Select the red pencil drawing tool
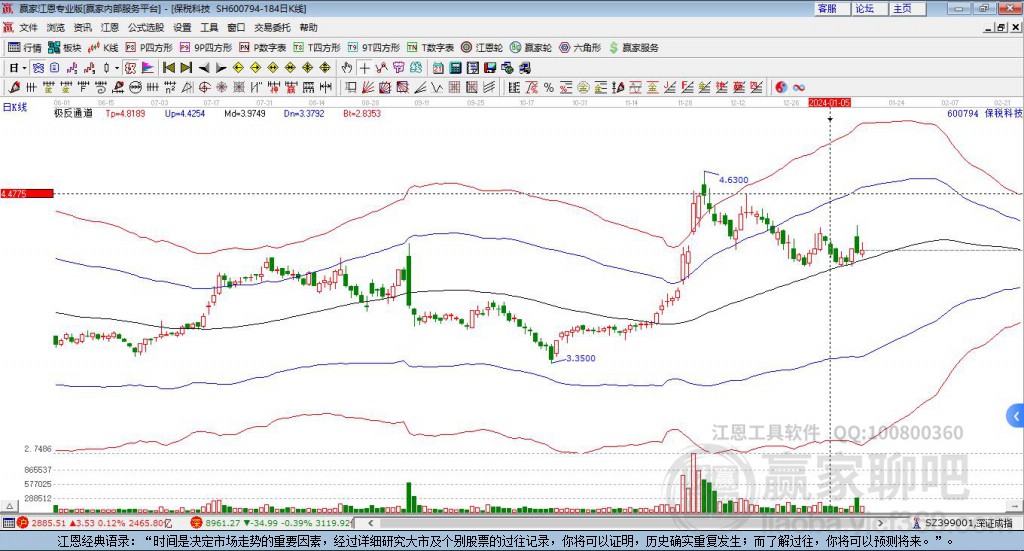 pyautogui.click(x=14, y=87)
